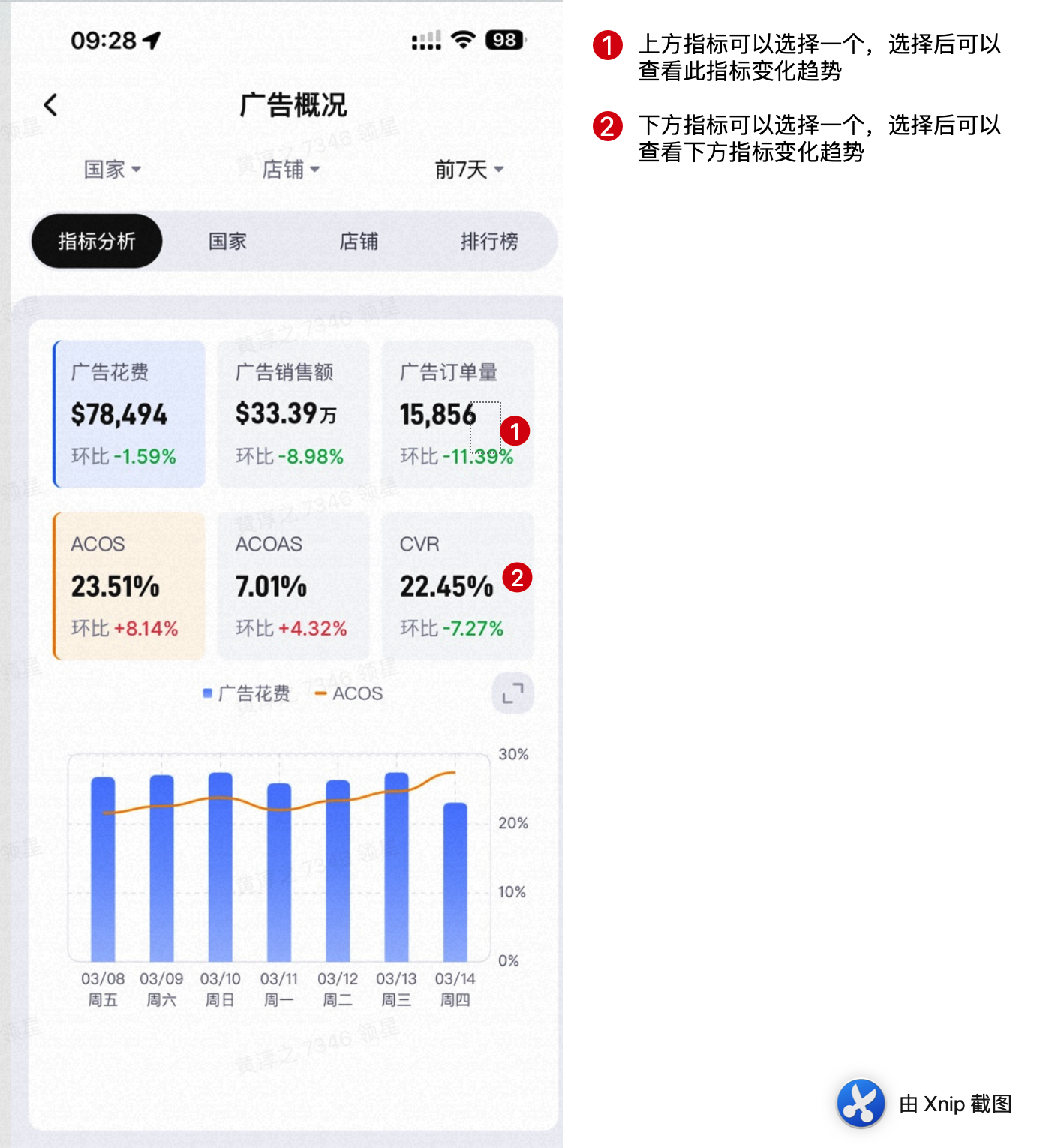
Task: Toggle ACOS legend item in chart
Action: [349, 693]
